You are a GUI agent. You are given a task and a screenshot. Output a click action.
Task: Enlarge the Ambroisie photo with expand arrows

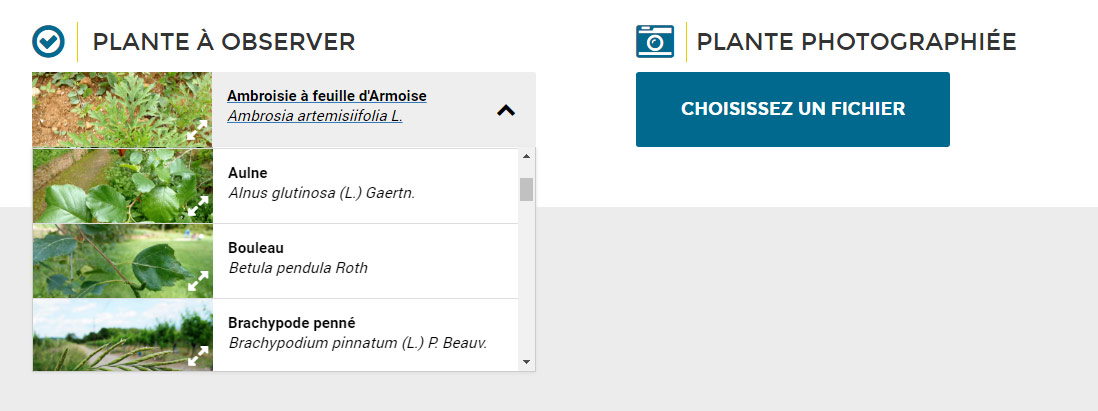(x=198, y=130)
